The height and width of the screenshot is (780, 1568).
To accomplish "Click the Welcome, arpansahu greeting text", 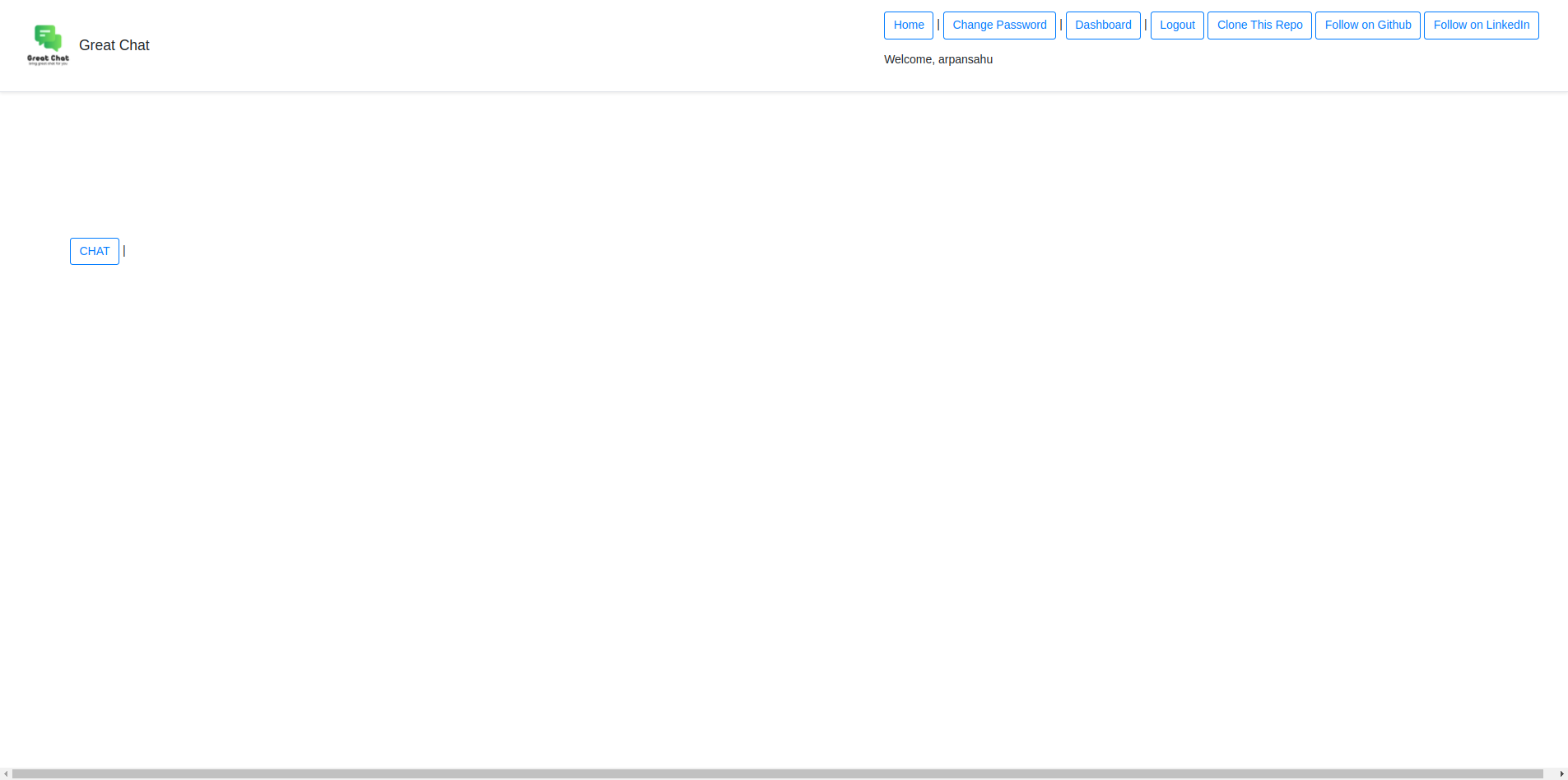I will tap(938, 59).
